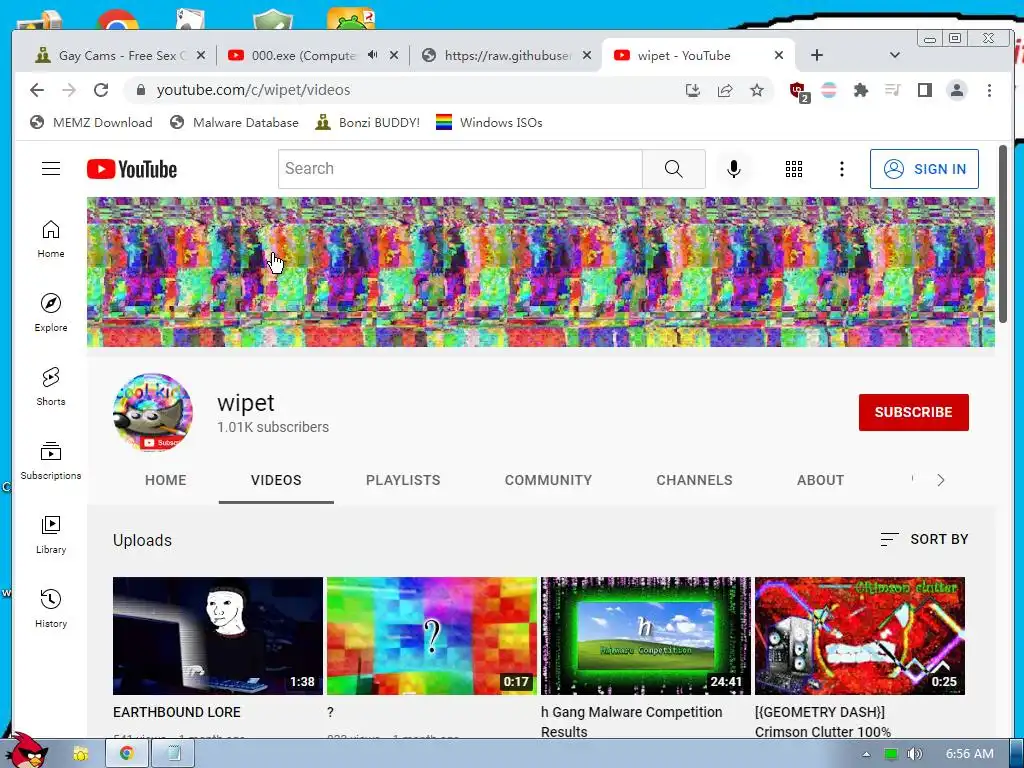
Task: Click the volume speaker tray icon
Action: tap(916, 754)
